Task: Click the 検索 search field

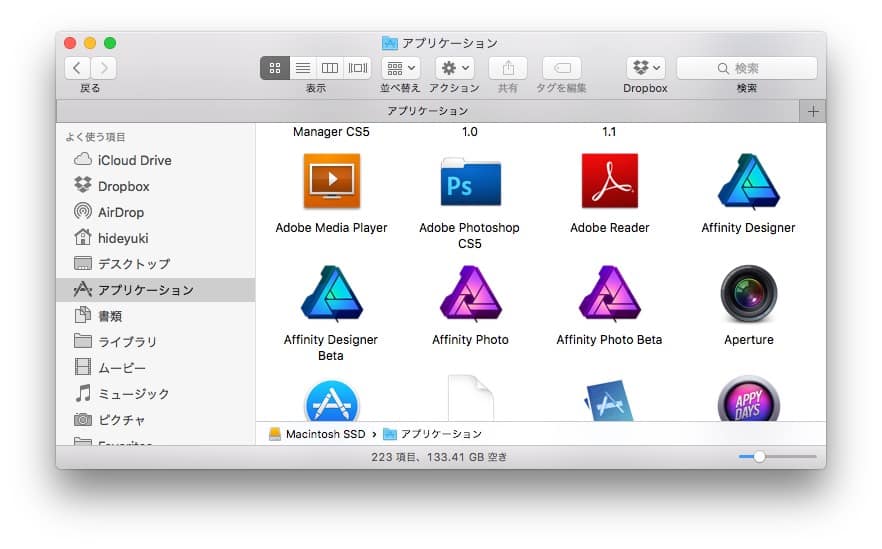Action: click(x=747, y=68)
